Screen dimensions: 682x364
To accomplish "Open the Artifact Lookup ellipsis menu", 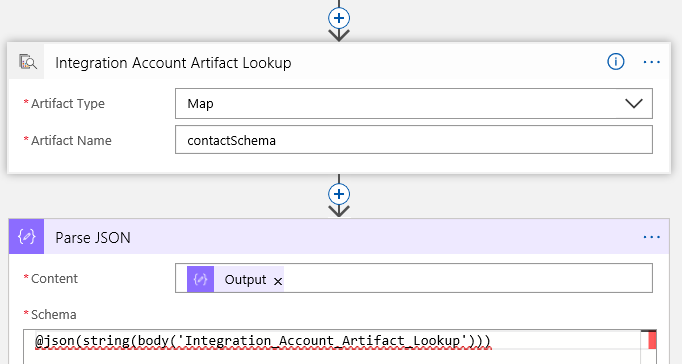I will click(651, 62).
